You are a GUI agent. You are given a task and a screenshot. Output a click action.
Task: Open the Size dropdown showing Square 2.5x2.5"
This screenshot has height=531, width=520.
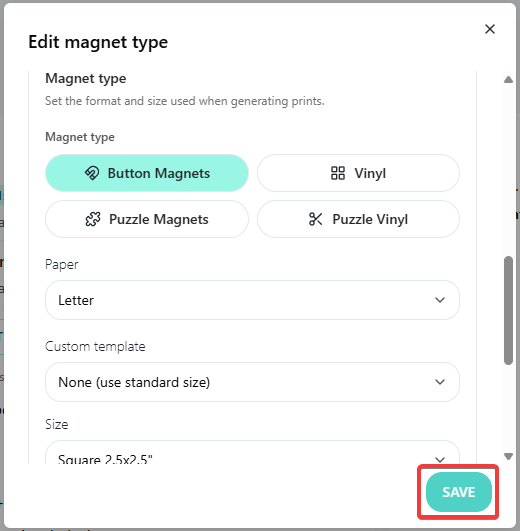click(252, 452)
